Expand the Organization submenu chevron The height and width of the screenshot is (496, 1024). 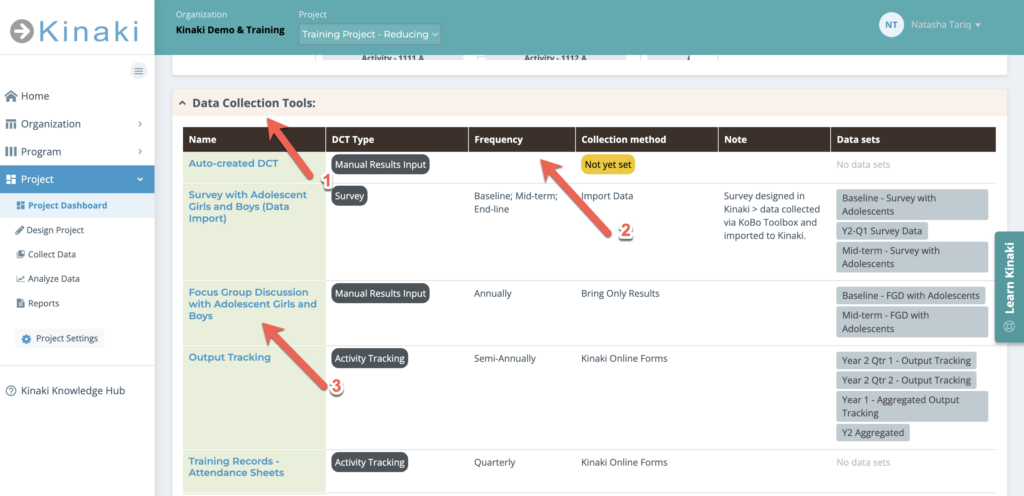tap(140, 124)
